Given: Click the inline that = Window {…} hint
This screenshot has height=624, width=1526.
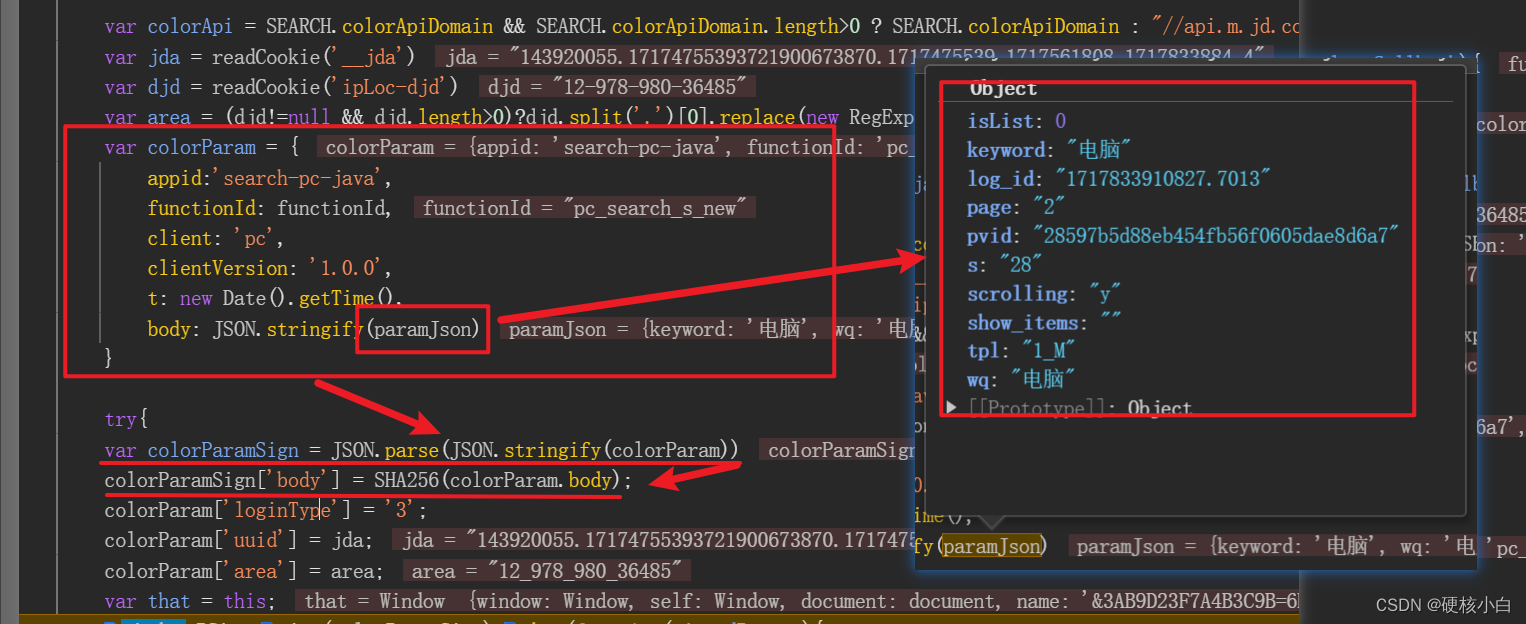Looking at the screenshot, I should (x=795, y=601).
